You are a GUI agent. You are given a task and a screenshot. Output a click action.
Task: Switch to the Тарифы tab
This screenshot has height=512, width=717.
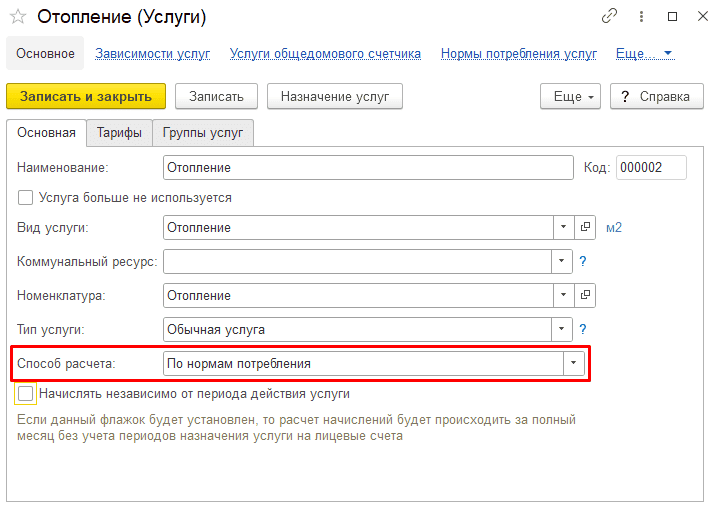[119, 133]
